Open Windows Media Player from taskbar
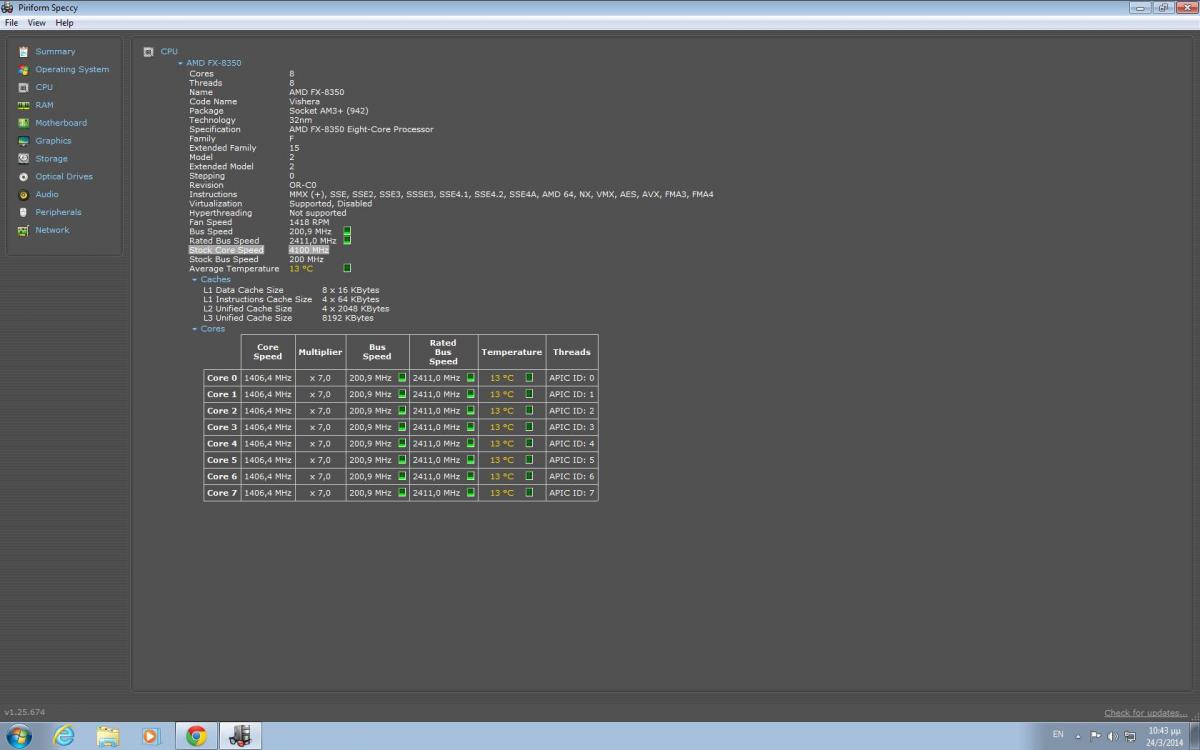The image size is (1200, 750). tap(151, 736)
